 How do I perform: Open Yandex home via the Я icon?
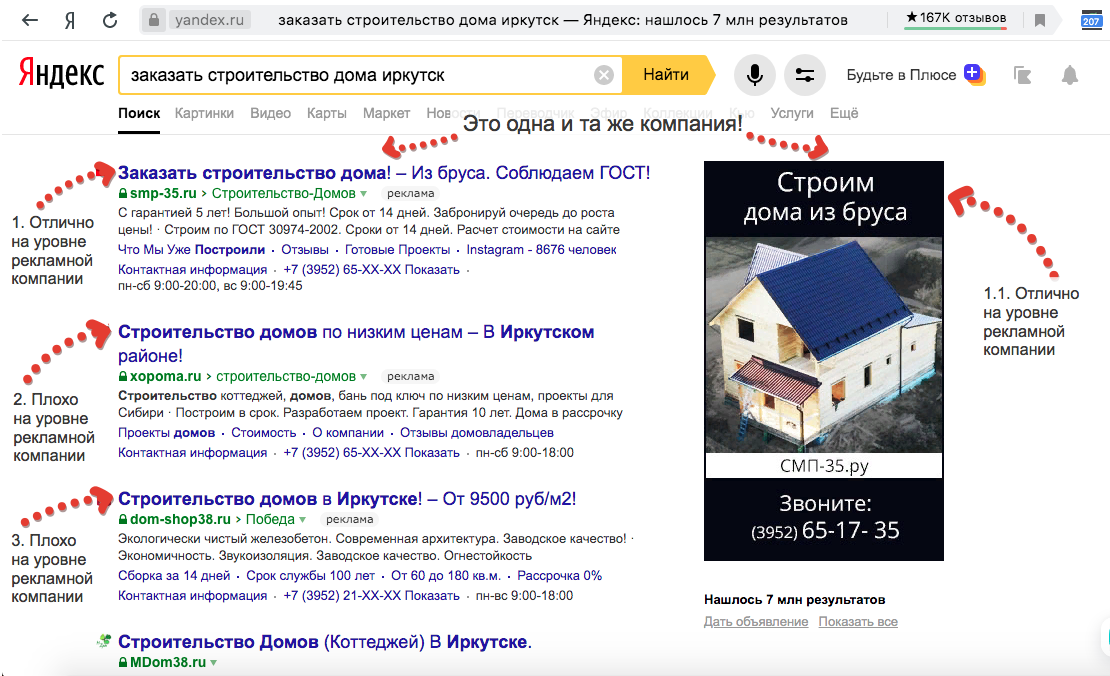click(69, 21)
